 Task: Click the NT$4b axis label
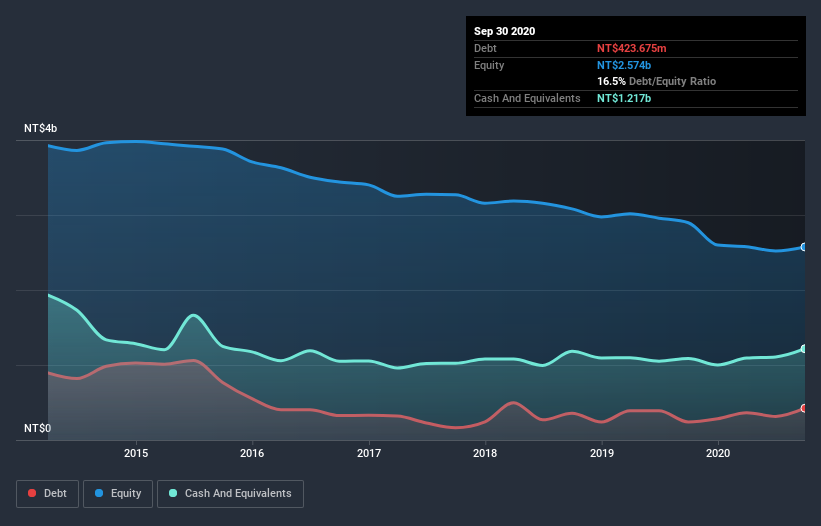point(41,128)
